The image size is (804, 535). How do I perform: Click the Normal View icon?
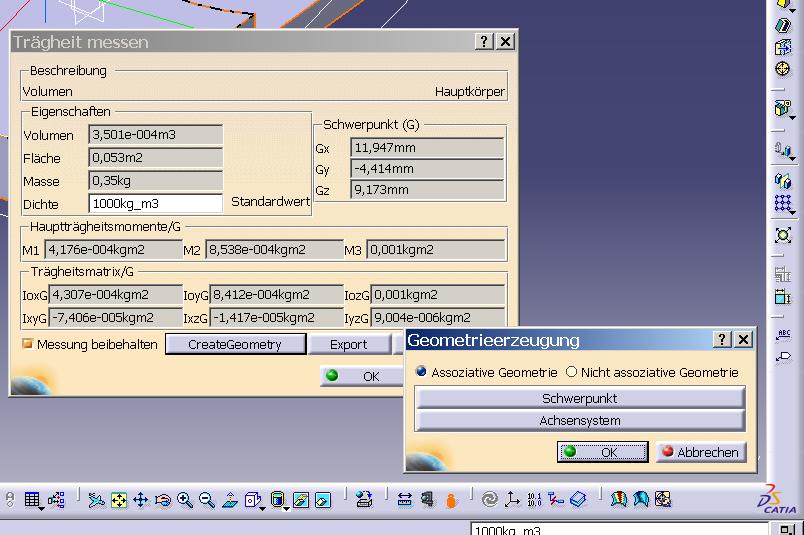(230, 500)
